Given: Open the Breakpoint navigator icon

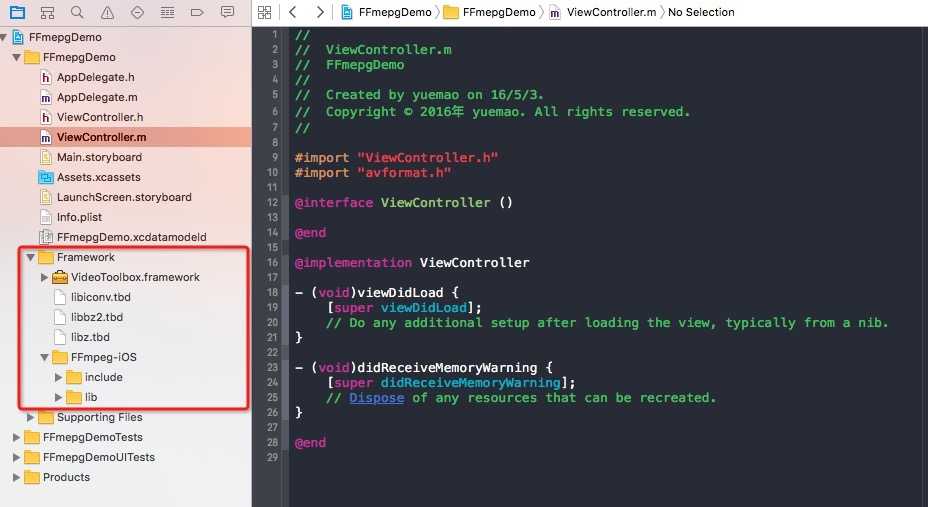Looking at the screenshot, I should point(197,12).
